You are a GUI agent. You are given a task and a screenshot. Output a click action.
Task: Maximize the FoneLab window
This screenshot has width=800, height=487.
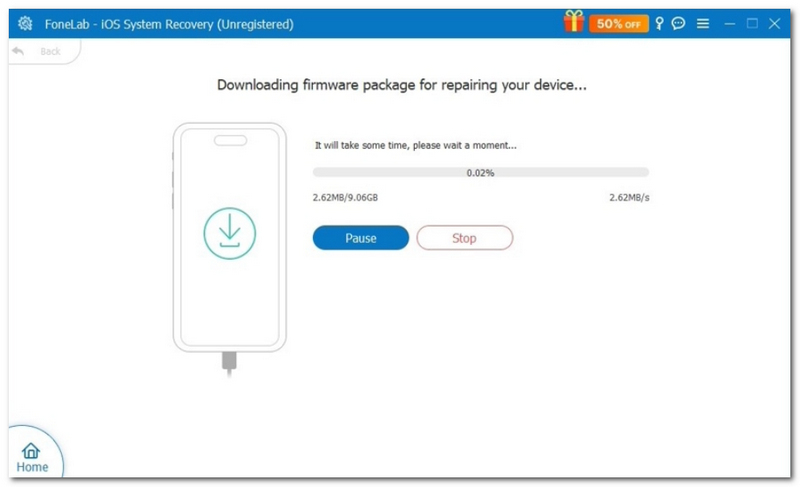[x=752, y=23]
